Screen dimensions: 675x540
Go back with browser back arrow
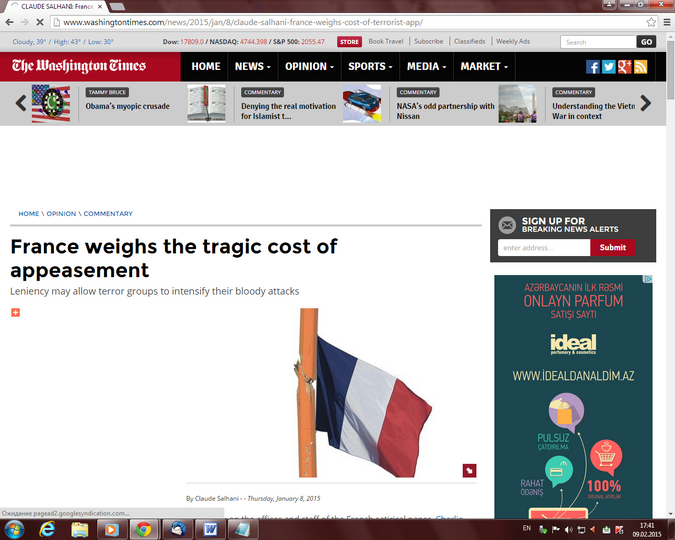[x=9, y=22]
